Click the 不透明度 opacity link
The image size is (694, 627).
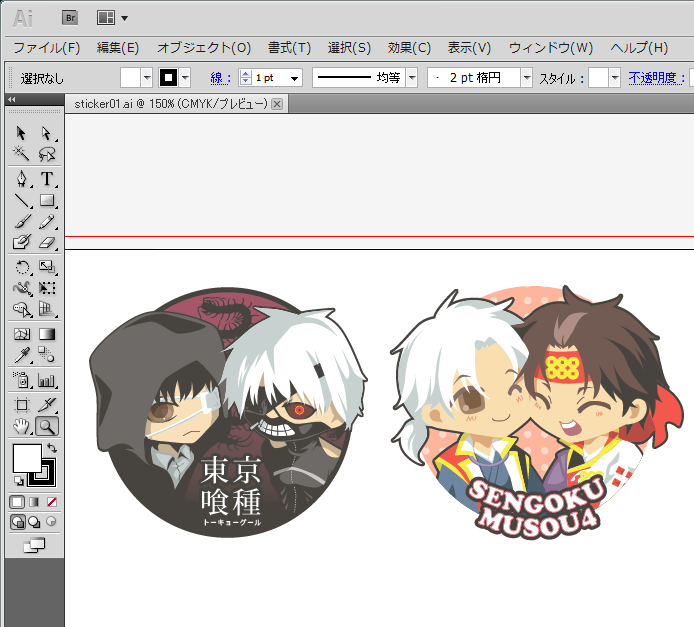tap(656, 78)
